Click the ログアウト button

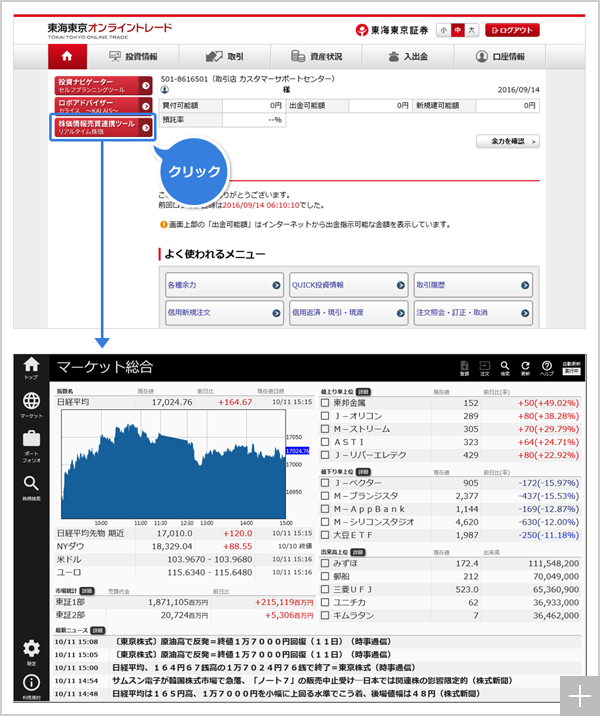(x=512, y=30)
